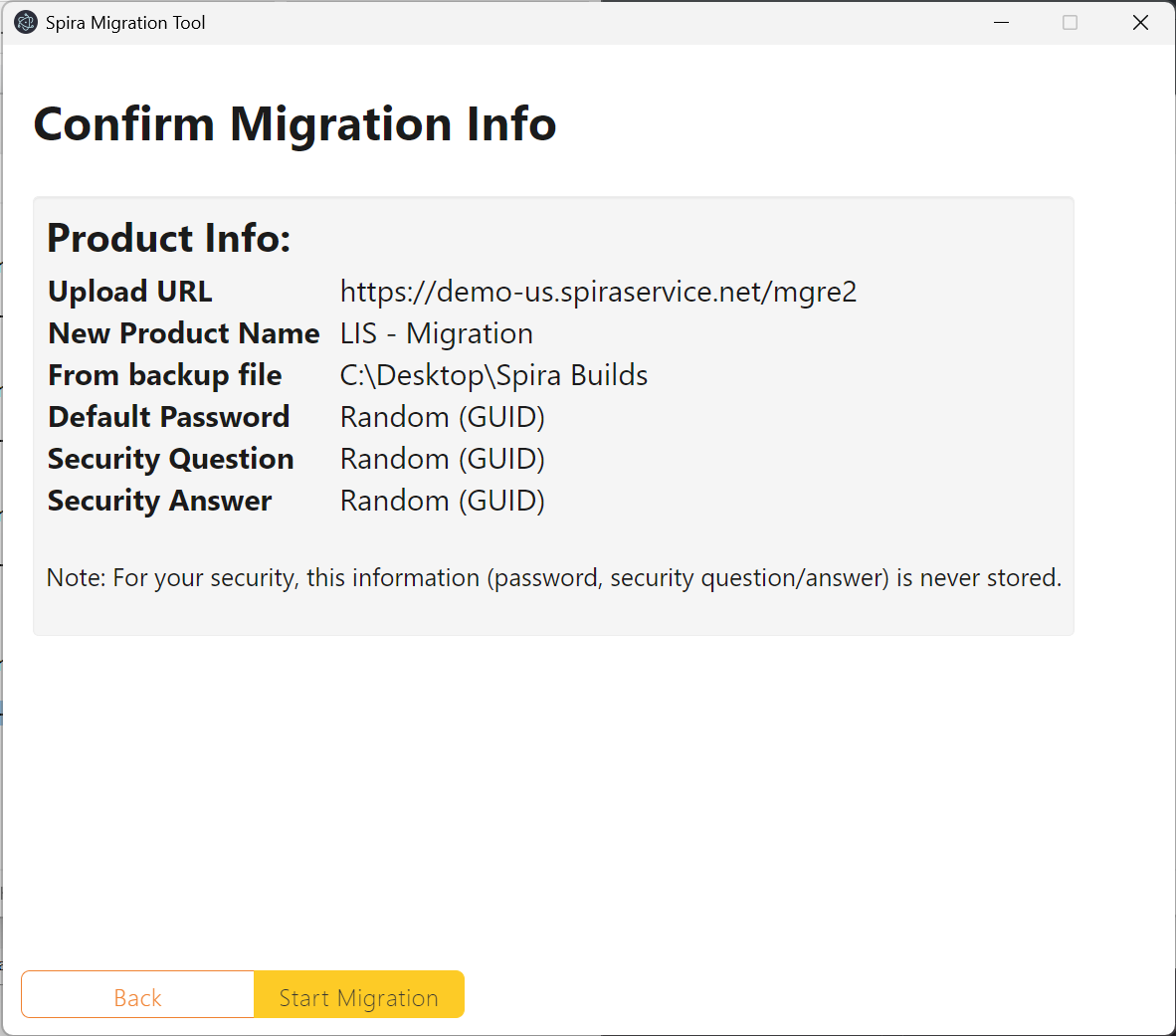Click the Security Answer label

[x=160, y=502]
